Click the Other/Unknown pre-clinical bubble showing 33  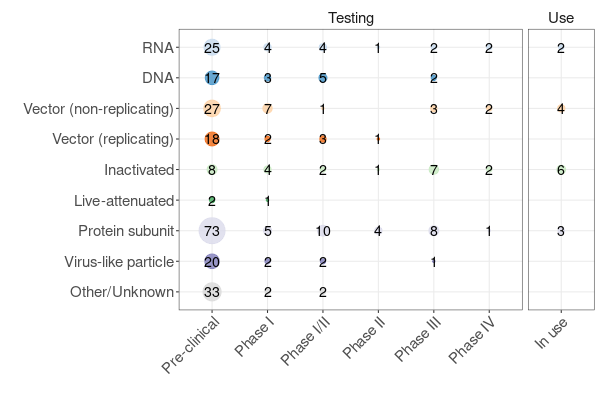tap(212, 293)
